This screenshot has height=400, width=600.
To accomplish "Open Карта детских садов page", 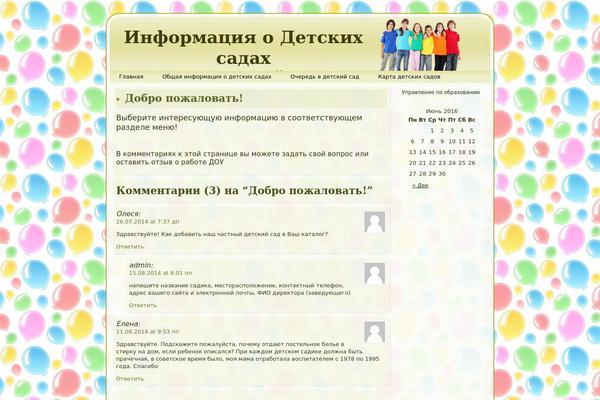I will point(409,77).
